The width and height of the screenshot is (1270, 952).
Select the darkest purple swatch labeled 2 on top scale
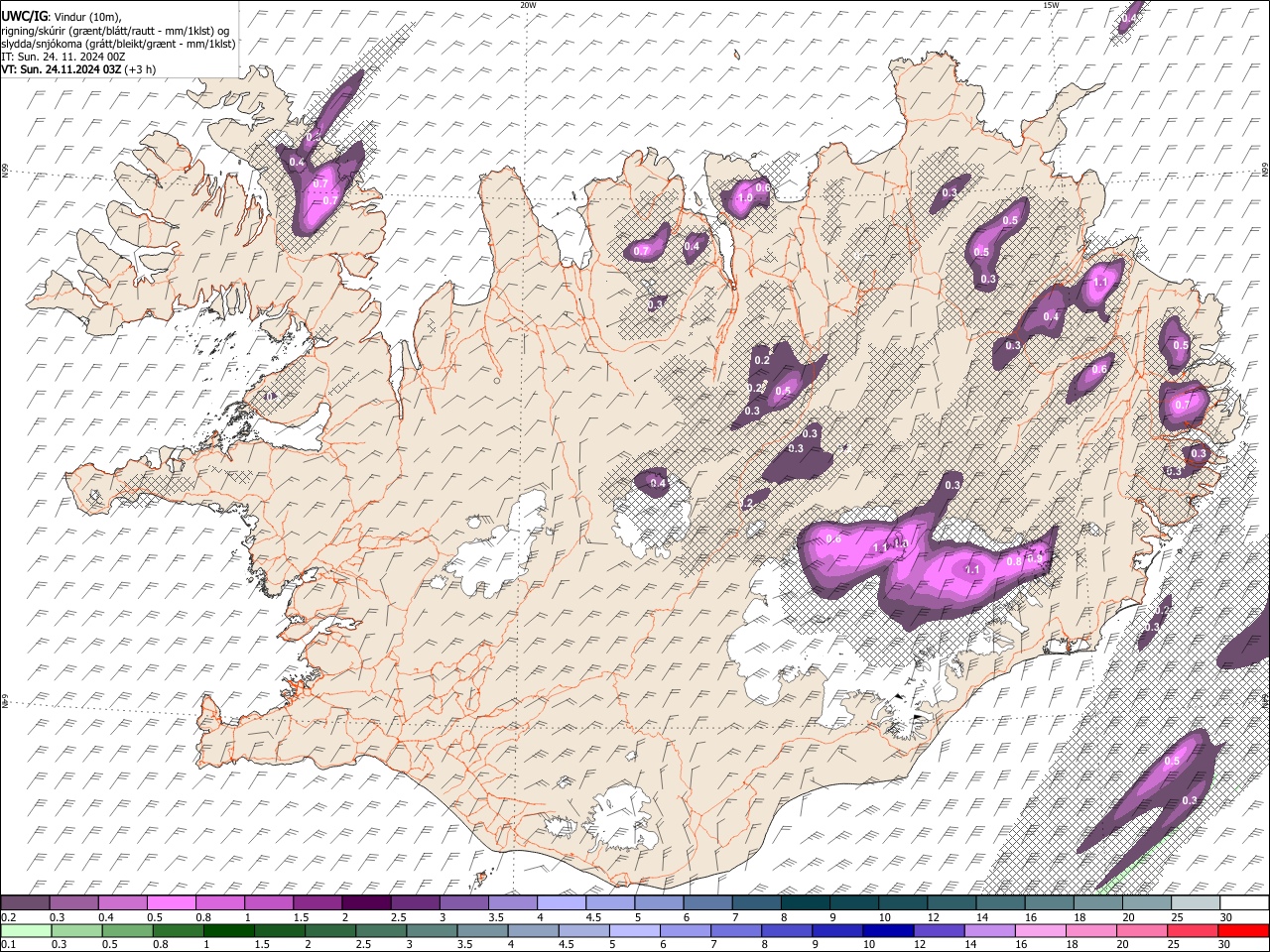point(365,903)
